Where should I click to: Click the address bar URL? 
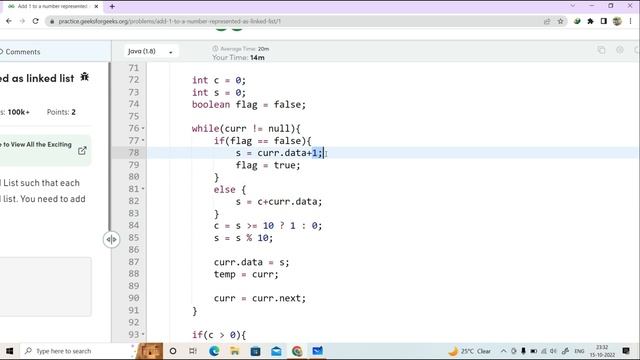pos(169,21)
